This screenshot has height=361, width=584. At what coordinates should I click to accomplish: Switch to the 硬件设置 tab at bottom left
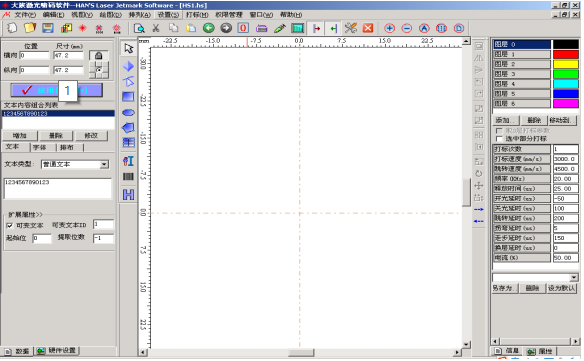57,351
